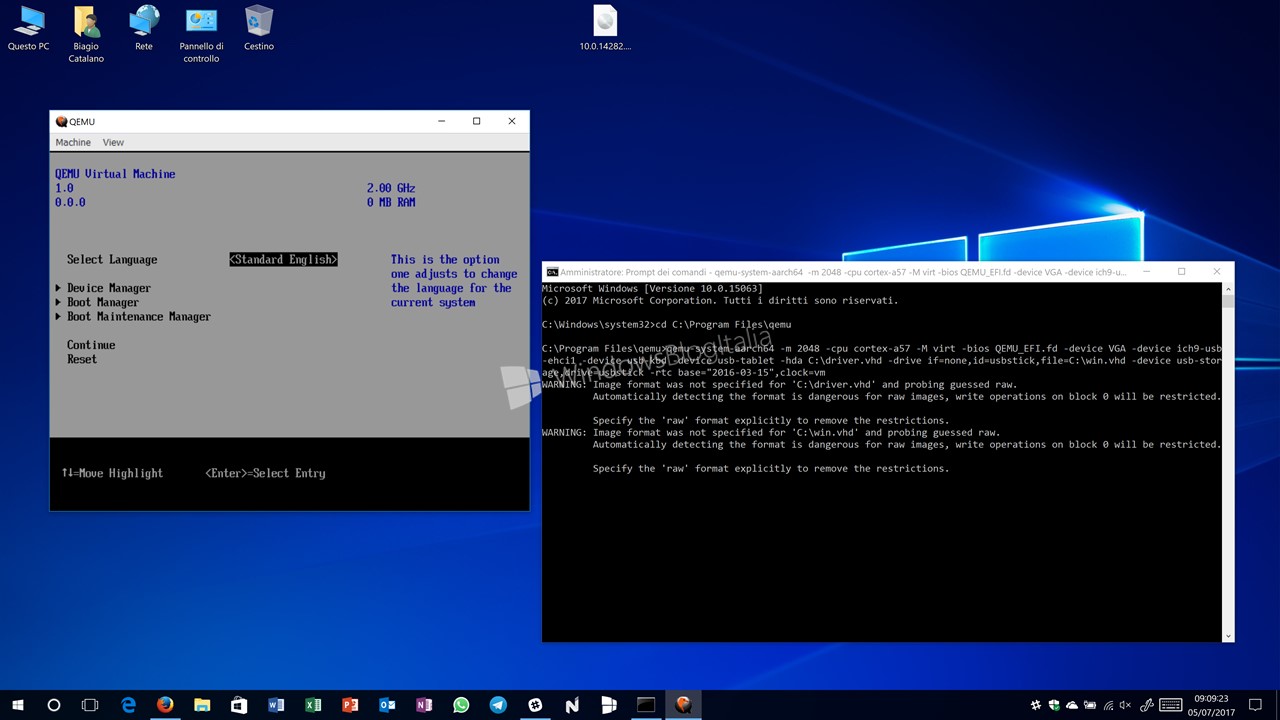Click 'Microsoft Windows [Versione 10.0.15063]' line
1280x720 pixels.
[x=652, y=288]
